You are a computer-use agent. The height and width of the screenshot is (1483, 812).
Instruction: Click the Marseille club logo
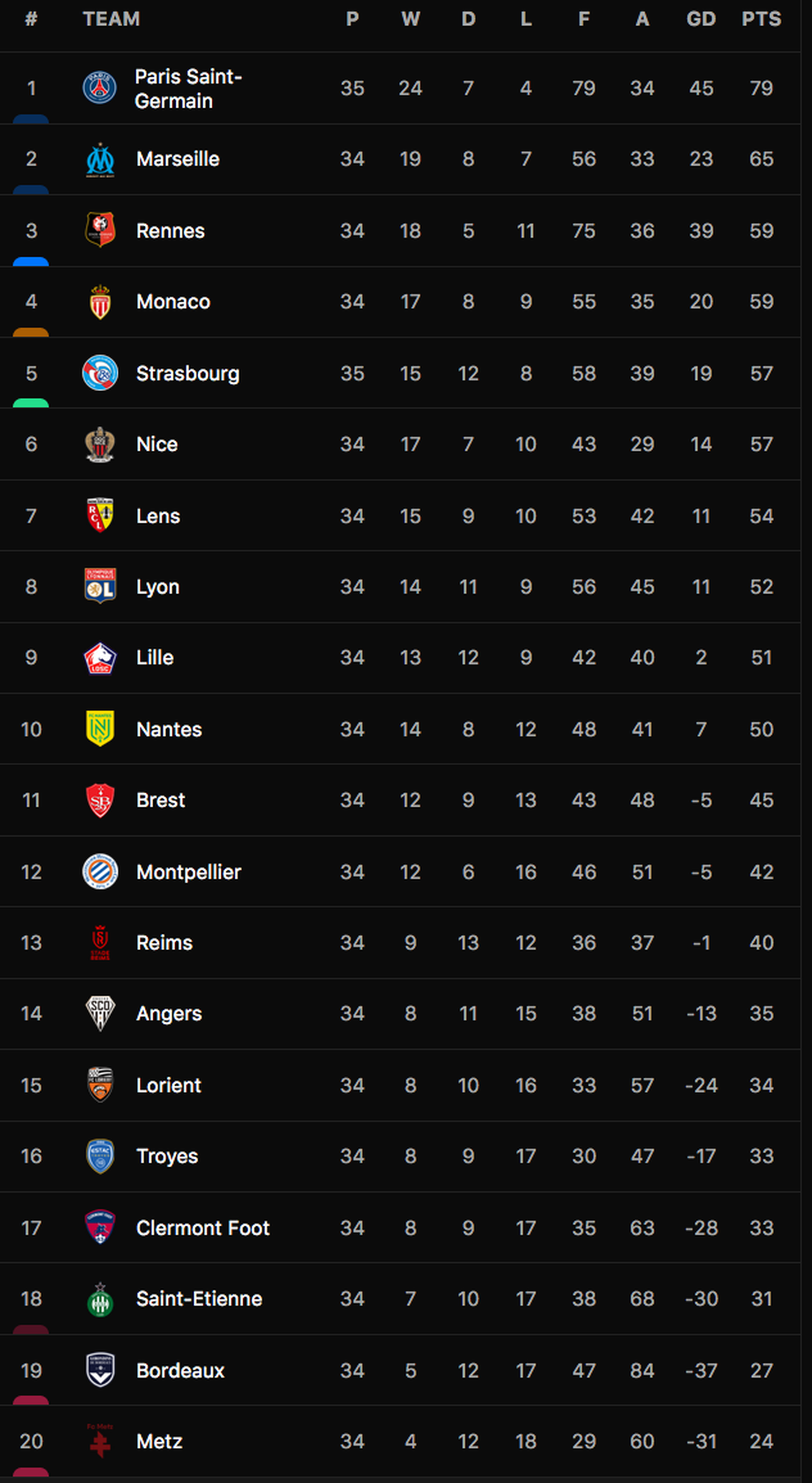[100, 160]
